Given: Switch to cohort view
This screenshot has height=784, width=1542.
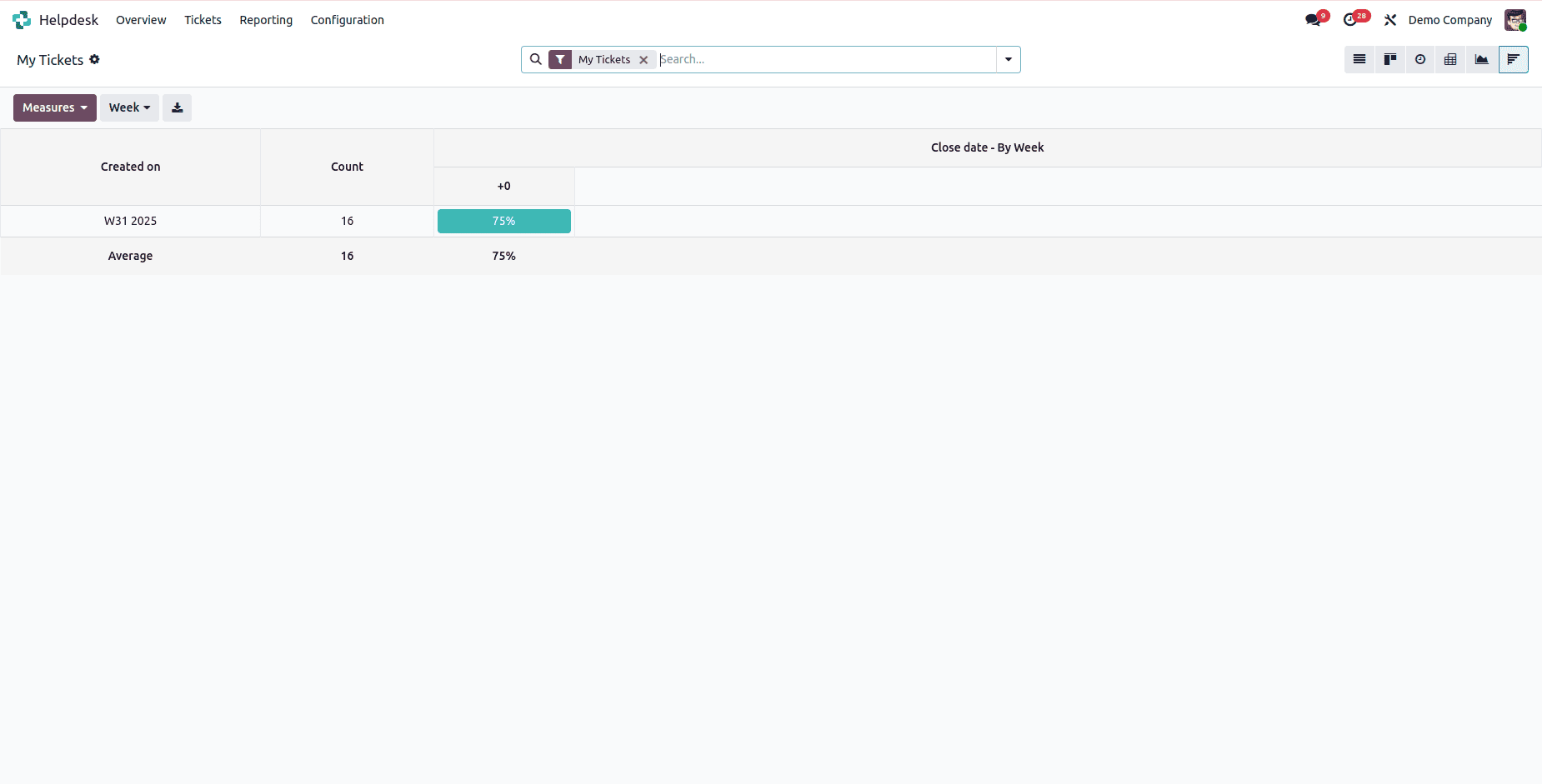Looking at the screenshot, I should (1513, 59).
